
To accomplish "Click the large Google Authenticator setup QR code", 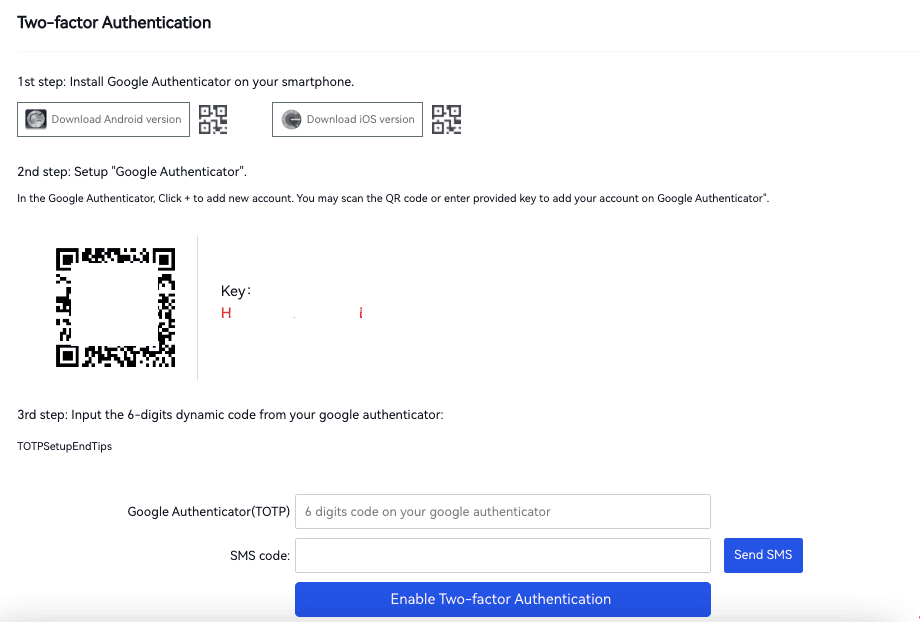I will (116, 307).
